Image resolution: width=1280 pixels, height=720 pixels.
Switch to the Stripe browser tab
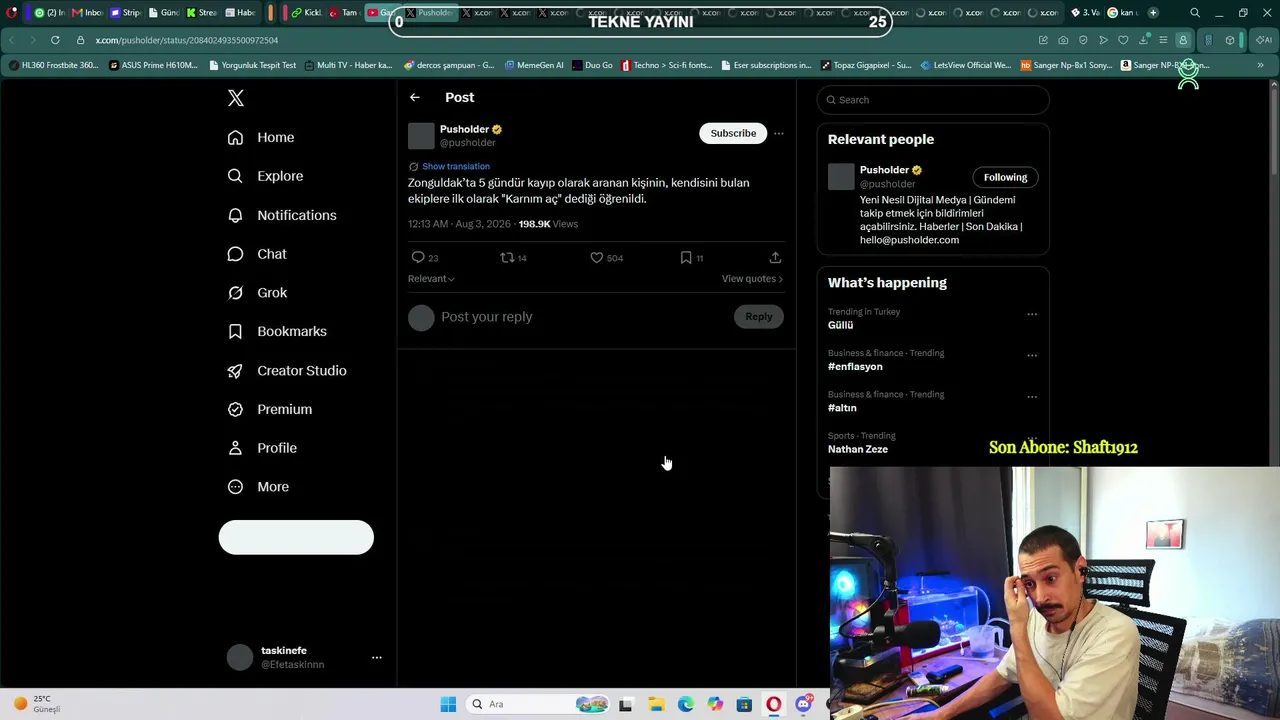(x=126, y=13)
